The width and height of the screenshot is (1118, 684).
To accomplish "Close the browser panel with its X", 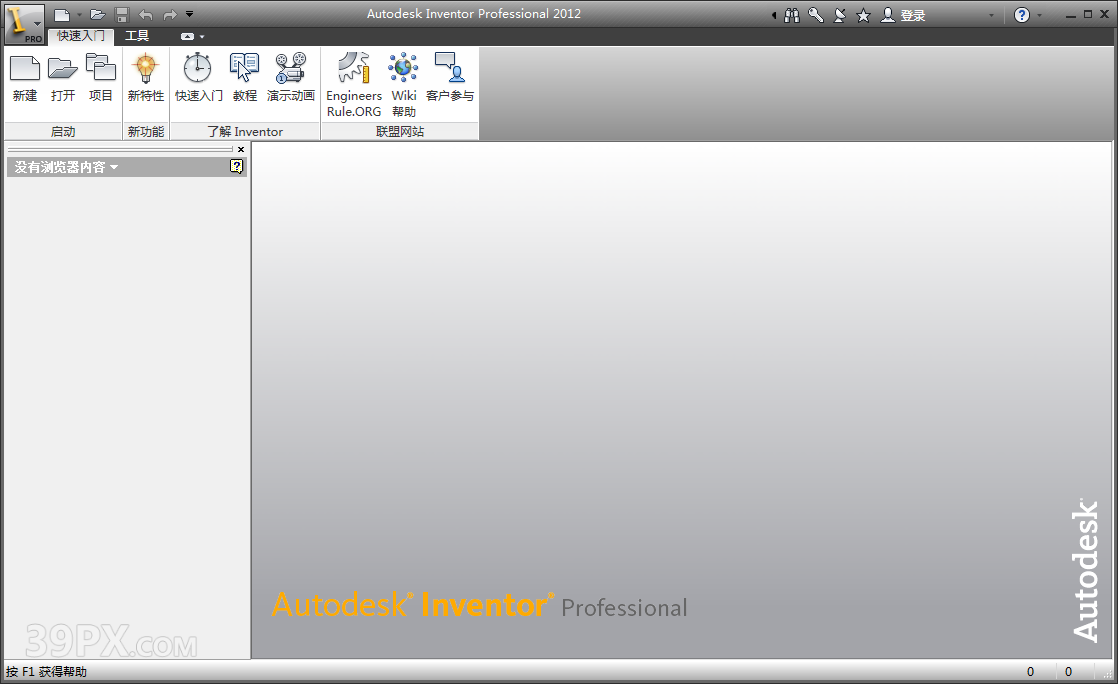I will (240, 149).
